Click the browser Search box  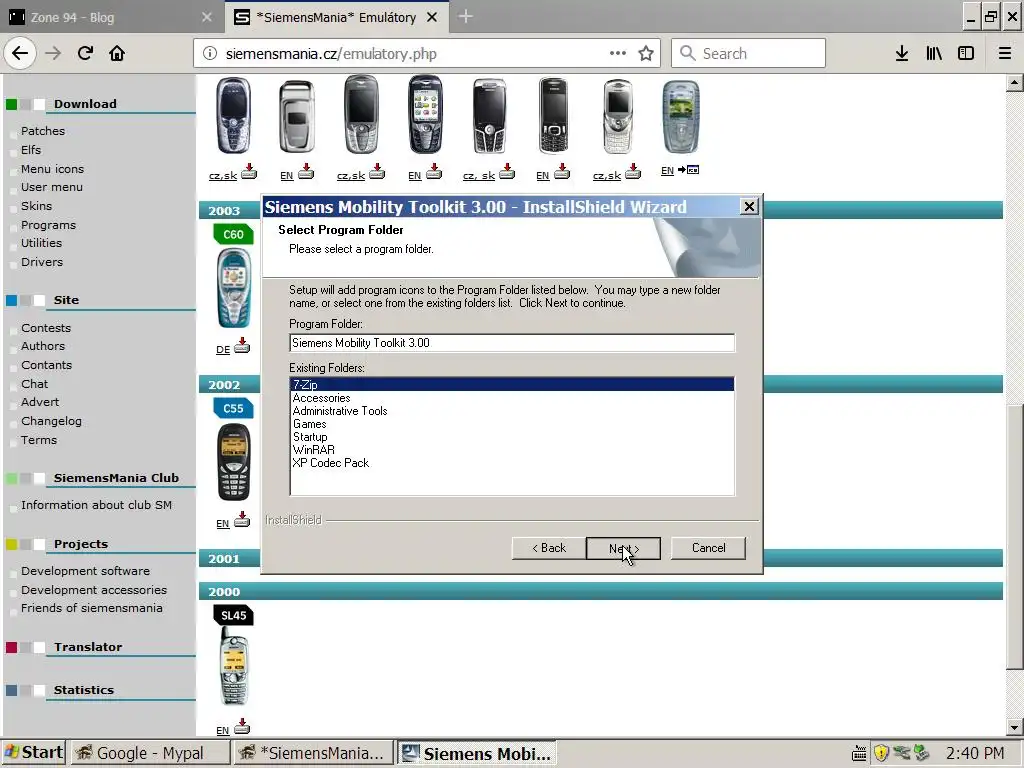(x=748, y=54)
